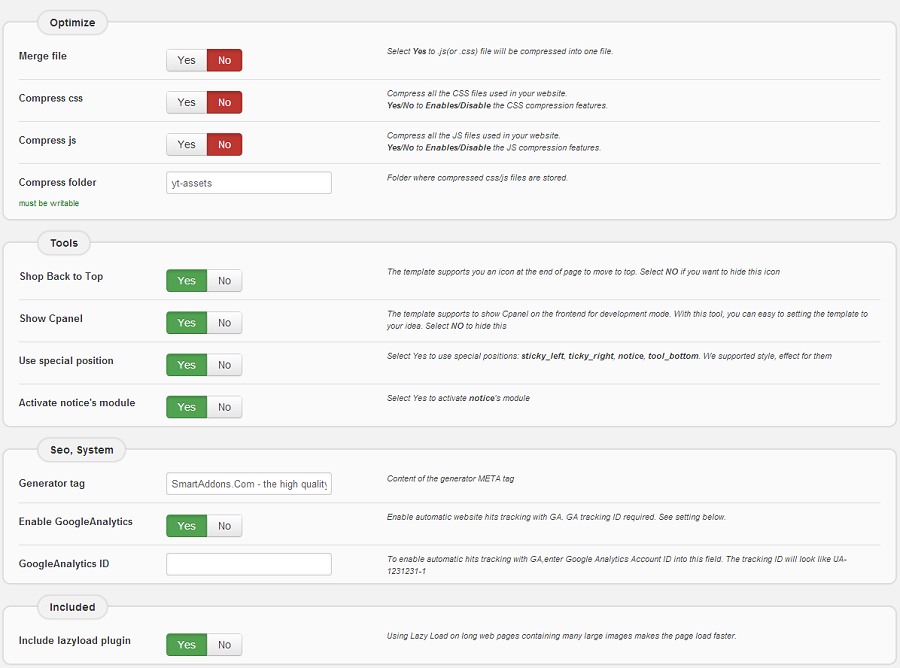This screenshot has width=900, height=668.
Task: Turn off Include lazyload plugin
Action: pos(224,645)
